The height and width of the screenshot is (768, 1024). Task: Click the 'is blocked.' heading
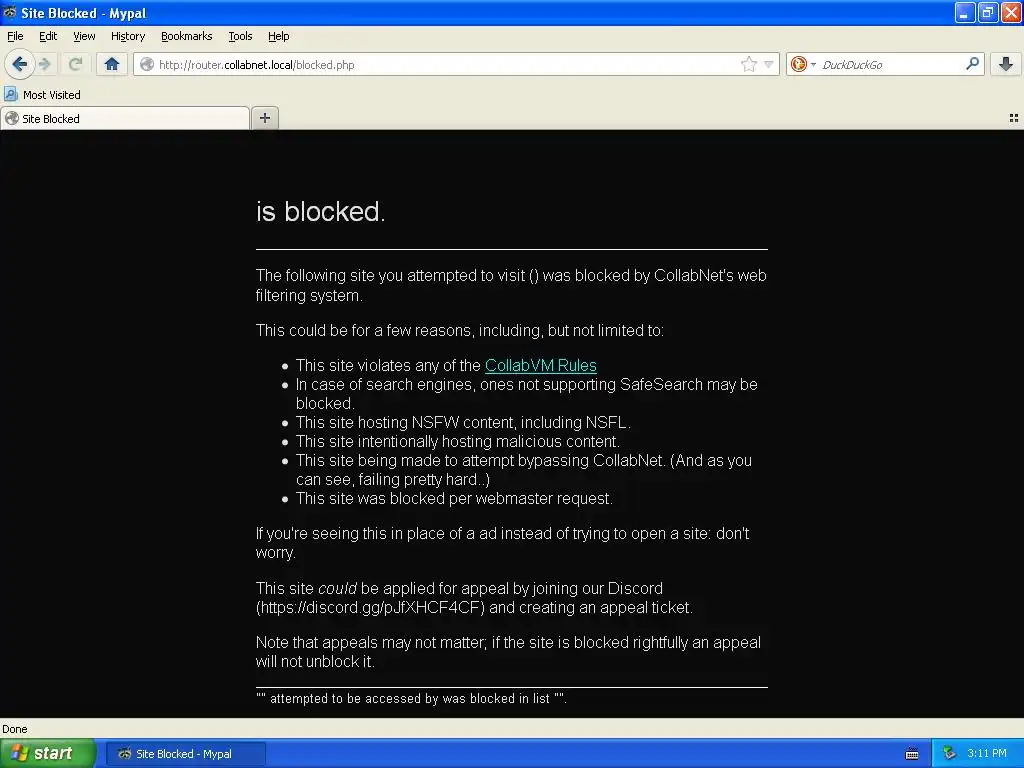pyautogui.click(x=320, y=212)
